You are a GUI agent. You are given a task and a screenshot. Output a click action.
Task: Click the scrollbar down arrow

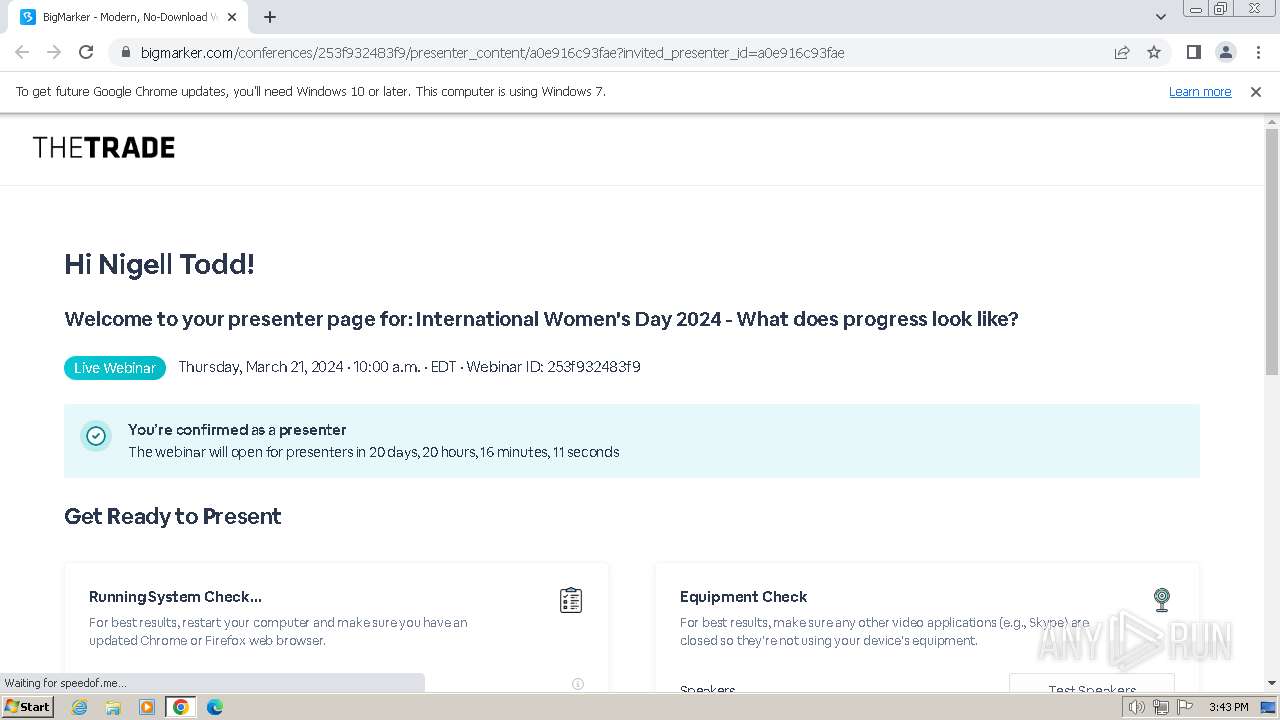(x=1272, y=684)
